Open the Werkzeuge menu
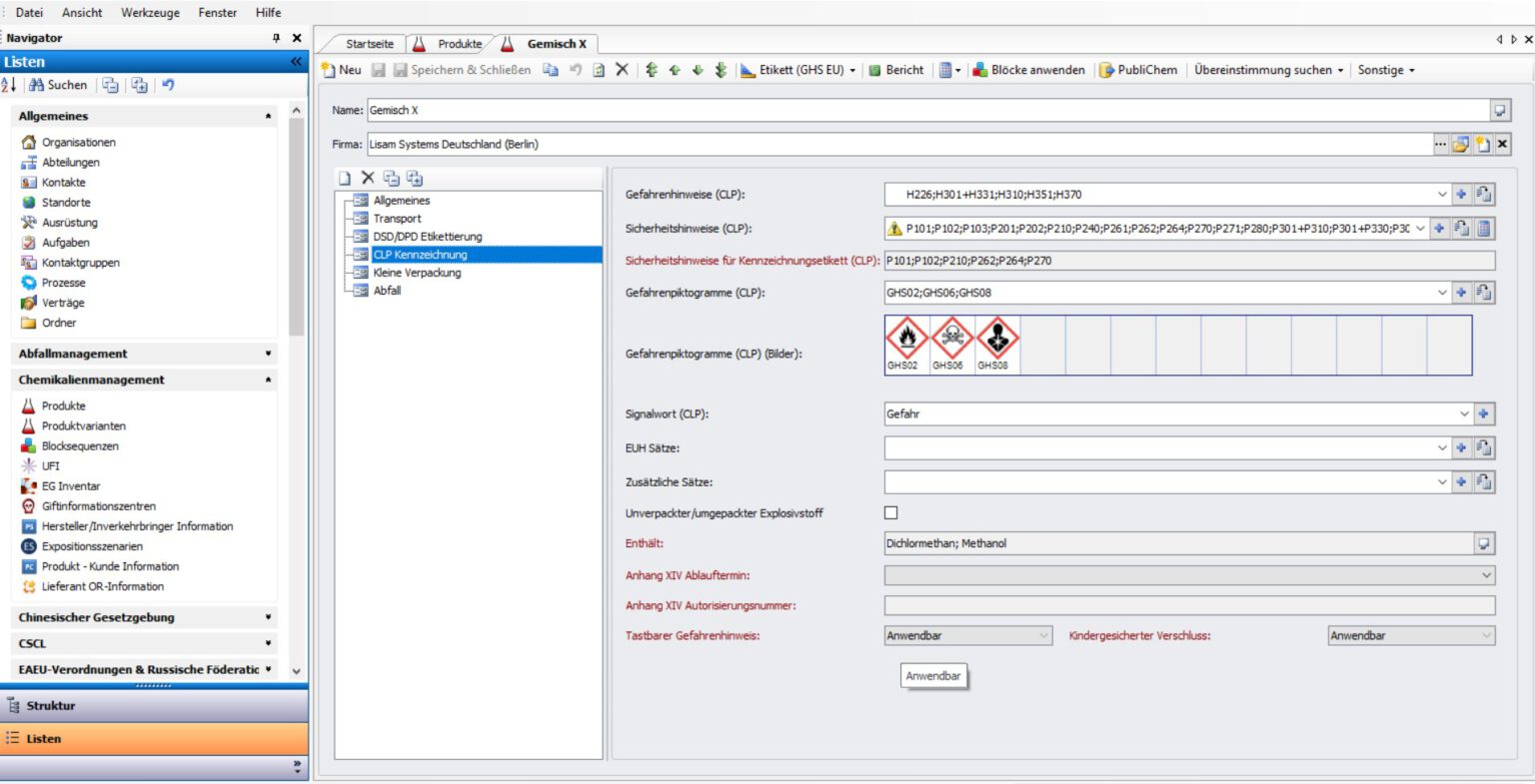Screen dimensions: 1535x784 tap(150, 12)
